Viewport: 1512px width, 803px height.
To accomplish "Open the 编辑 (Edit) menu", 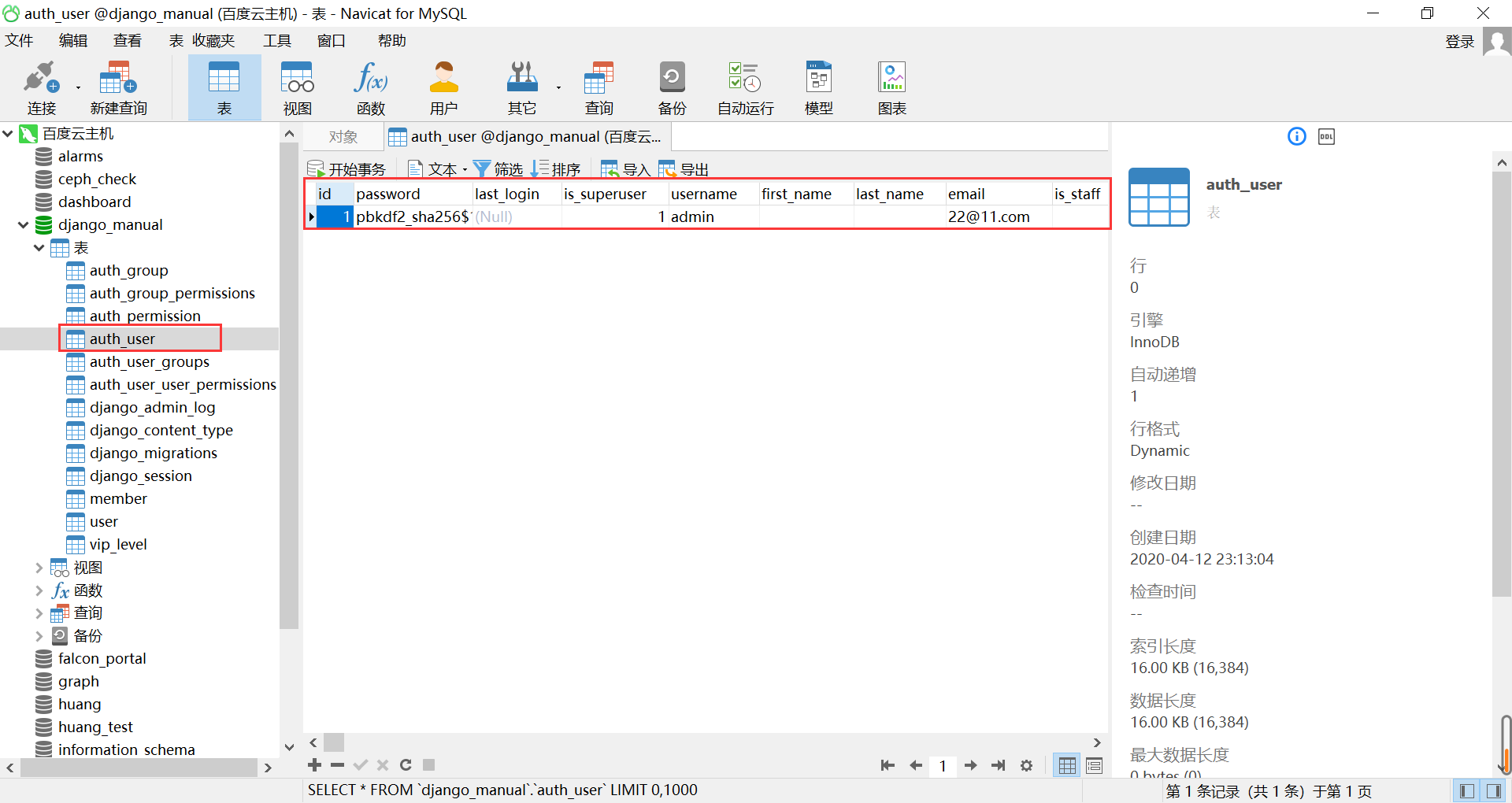I will pos(73,40).
